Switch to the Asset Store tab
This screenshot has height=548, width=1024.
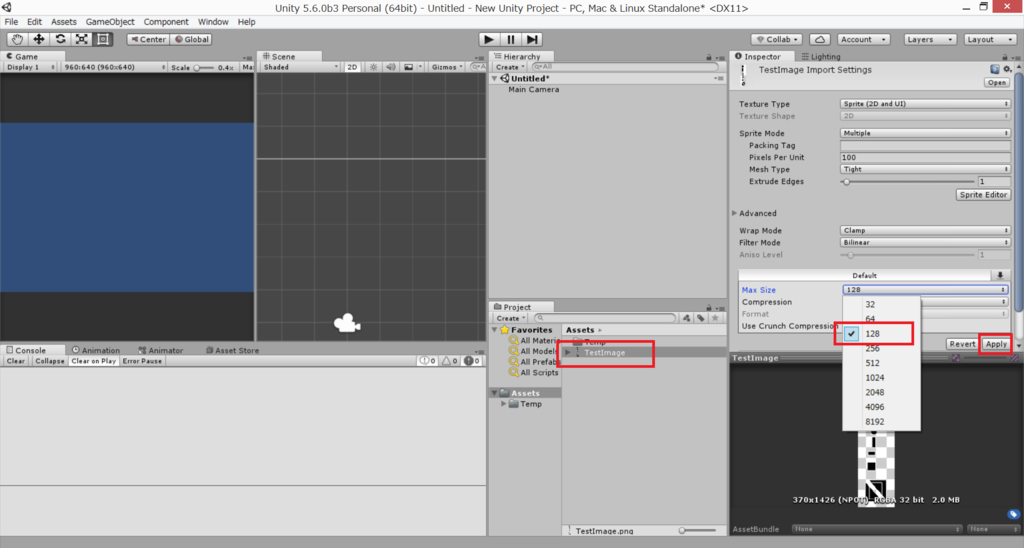[232, 350]
